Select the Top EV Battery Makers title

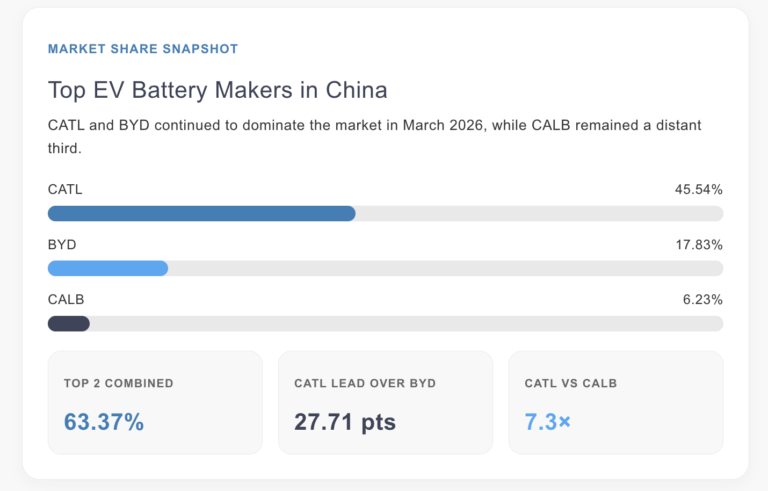click(217, 90)
